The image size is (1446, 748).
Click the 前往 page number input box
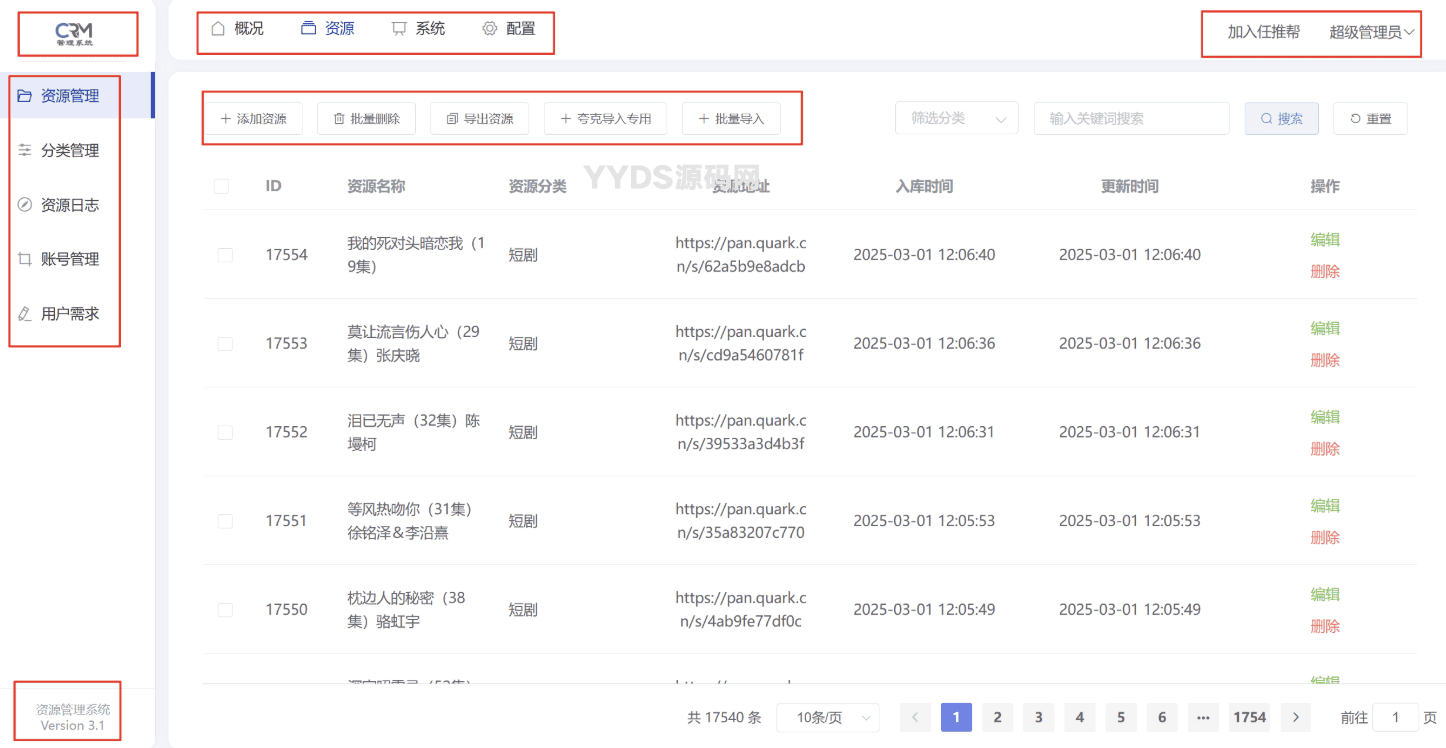(1395, 717)
